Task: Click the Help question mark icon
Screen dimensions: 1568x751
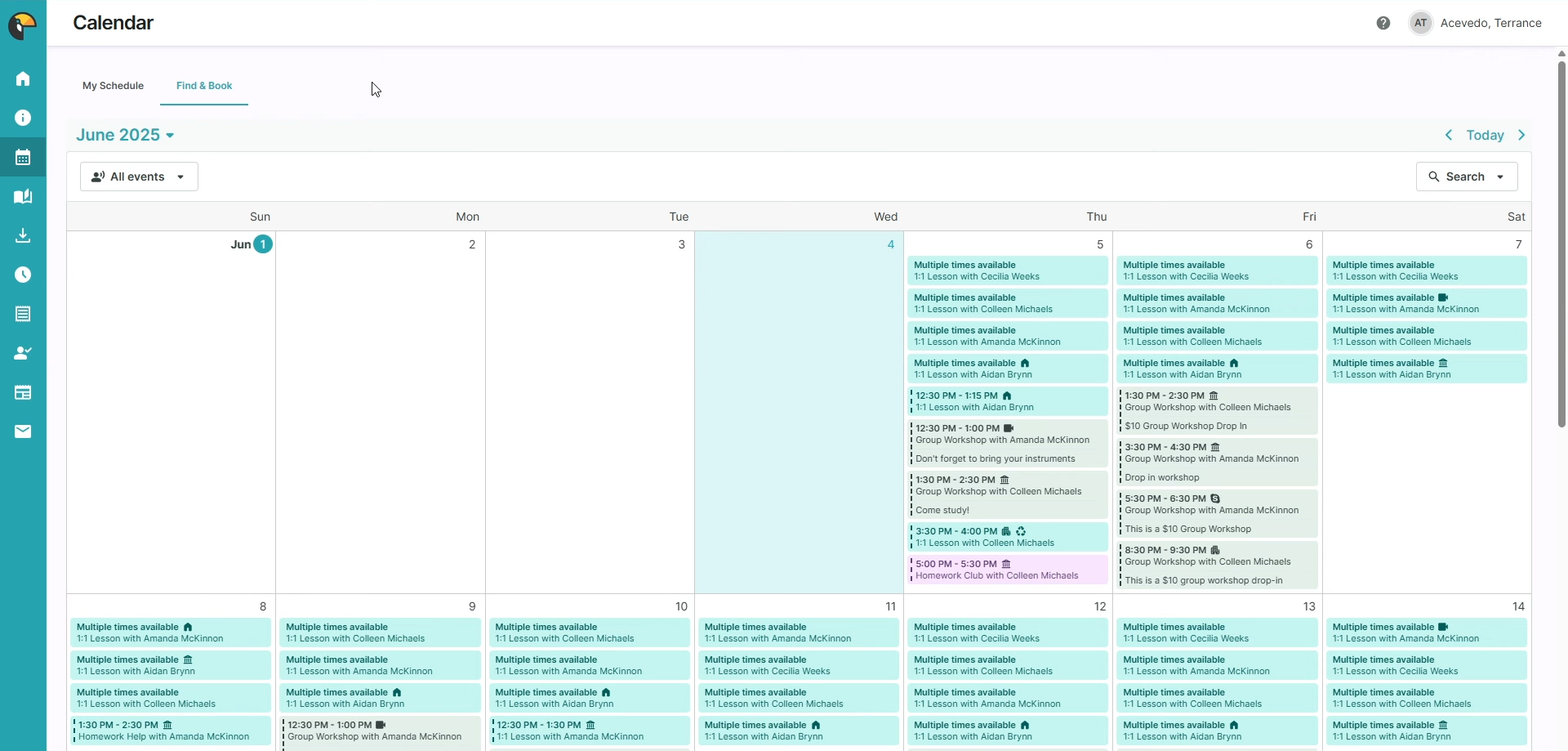Action: click(x=1383, y=23)
